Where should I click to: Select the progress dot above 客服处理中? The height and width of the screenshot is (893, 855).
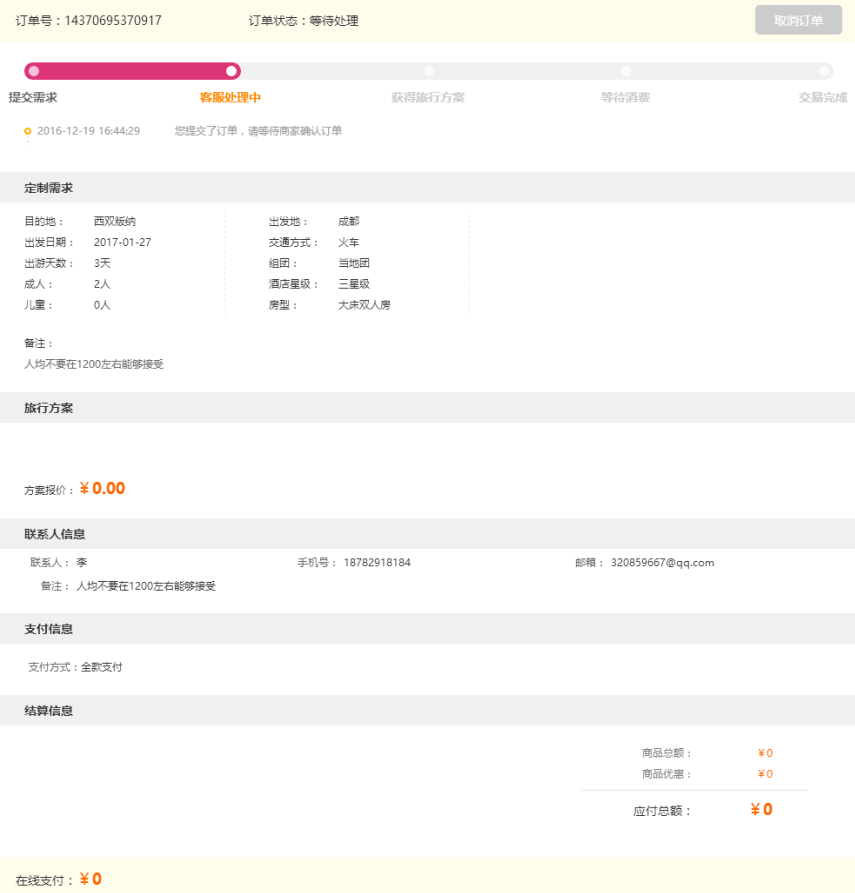point(231,71)
